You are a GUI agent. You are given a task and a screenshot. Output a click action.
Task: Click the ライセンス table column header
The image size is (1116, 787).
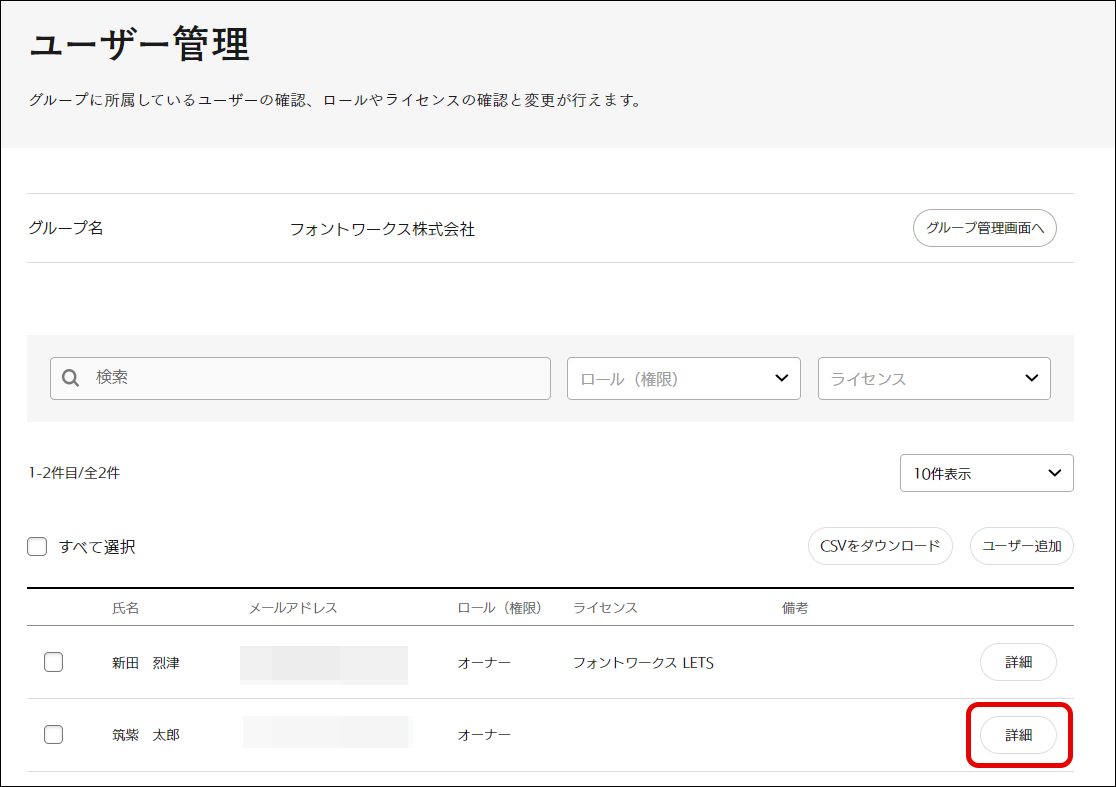(605, 608)
